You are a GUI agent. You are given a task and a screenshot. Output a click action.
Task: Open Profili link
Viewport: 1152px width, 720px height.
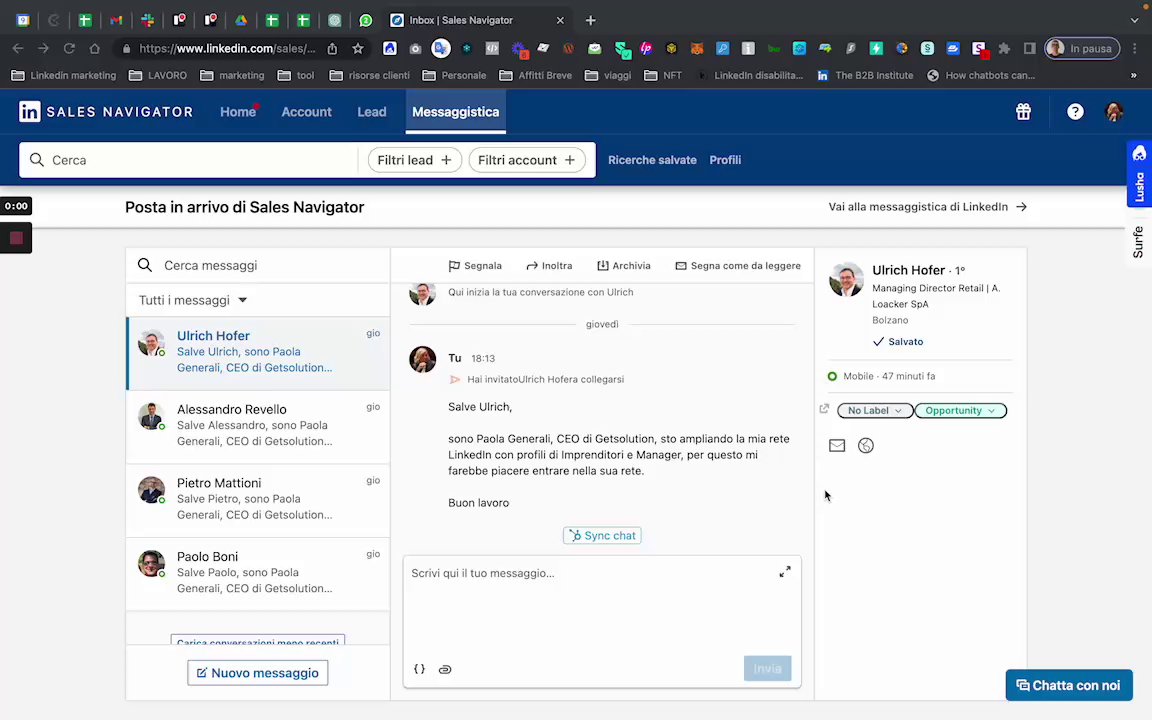(x=725, y=160)
